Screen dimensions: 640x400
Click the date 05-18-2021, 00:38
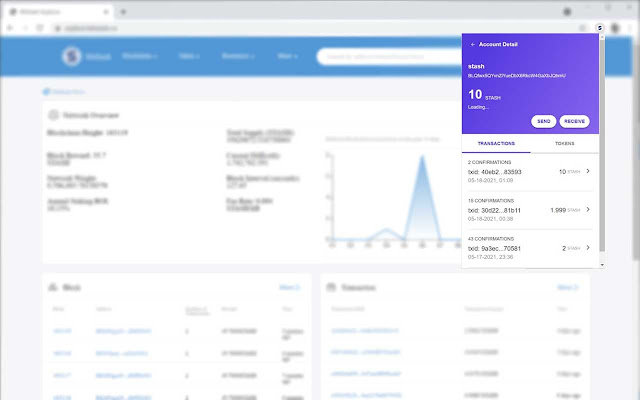point(490,219)
